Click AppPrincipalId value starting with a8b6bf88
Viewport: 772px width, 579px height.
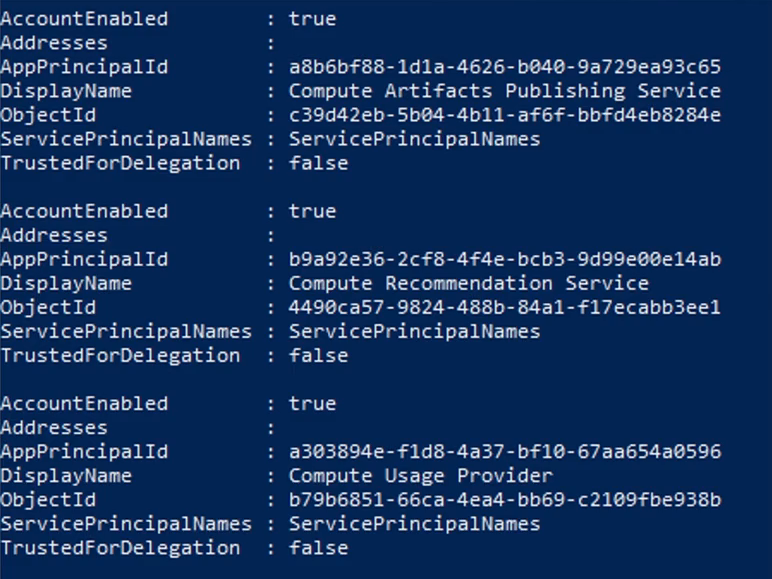coord(504,67)
